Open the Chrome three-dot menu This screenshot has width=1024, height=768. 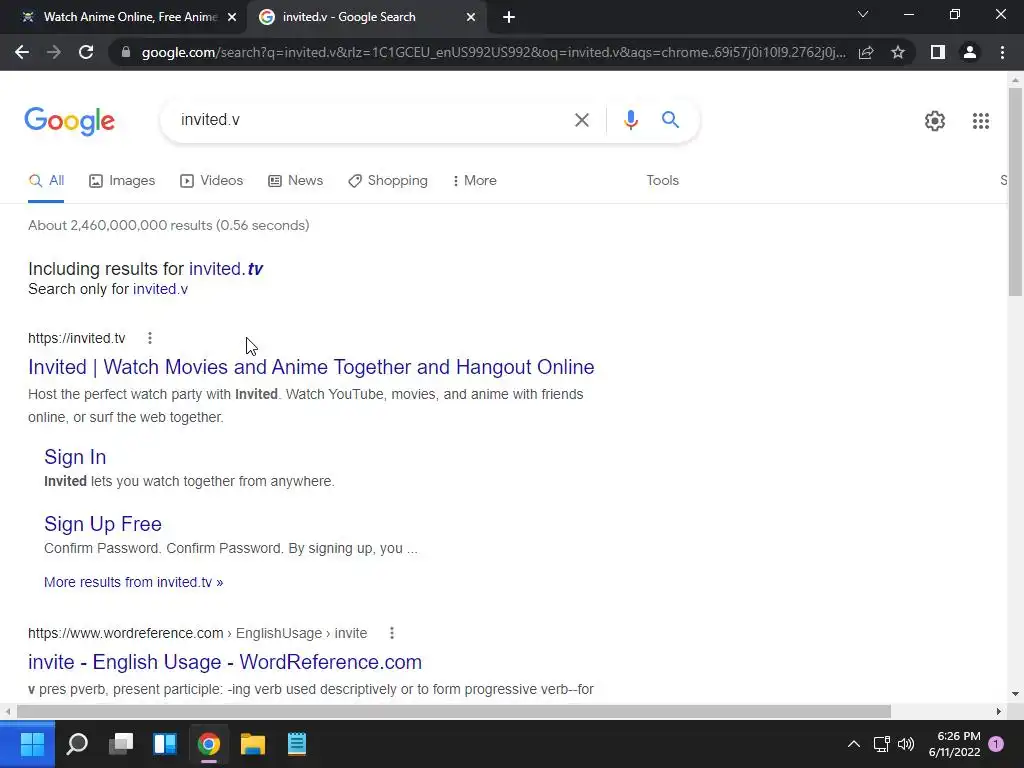[x=1002, y=52]
